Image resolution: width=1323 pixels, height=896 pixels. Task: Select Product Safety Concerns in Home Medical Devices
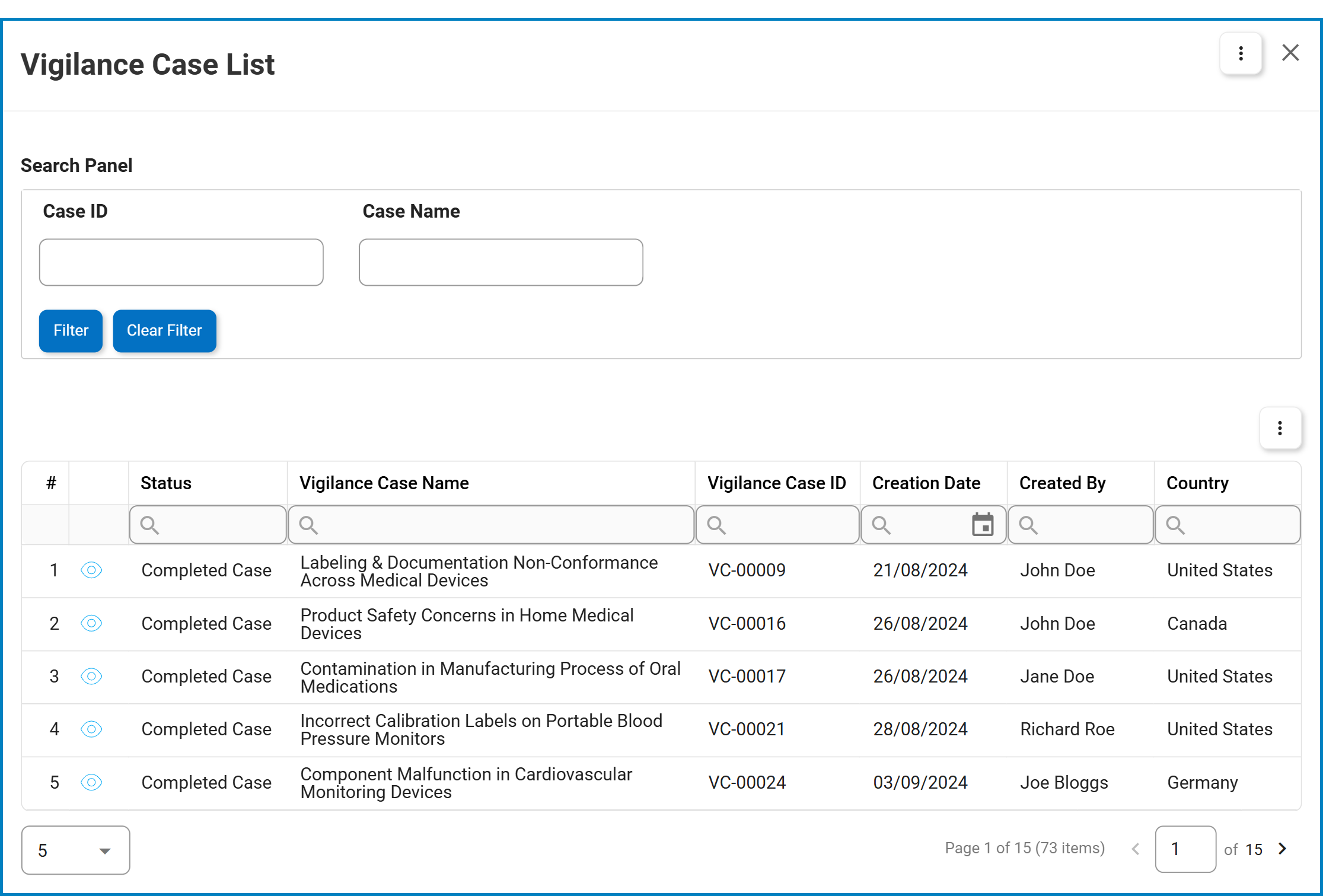[467, 624]
